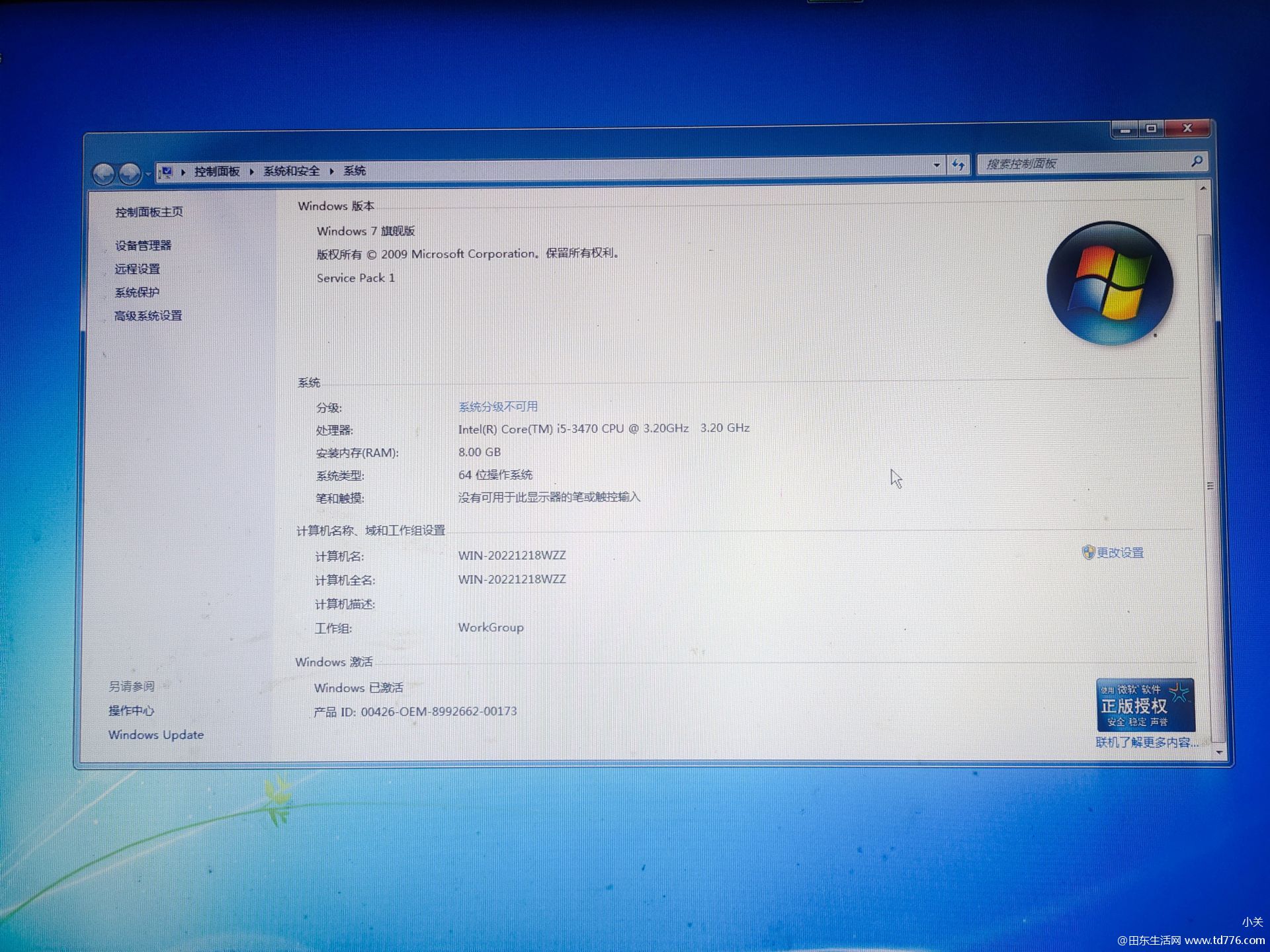
Task: Click the Service Pack 1 text
Action: click(356, 278)
